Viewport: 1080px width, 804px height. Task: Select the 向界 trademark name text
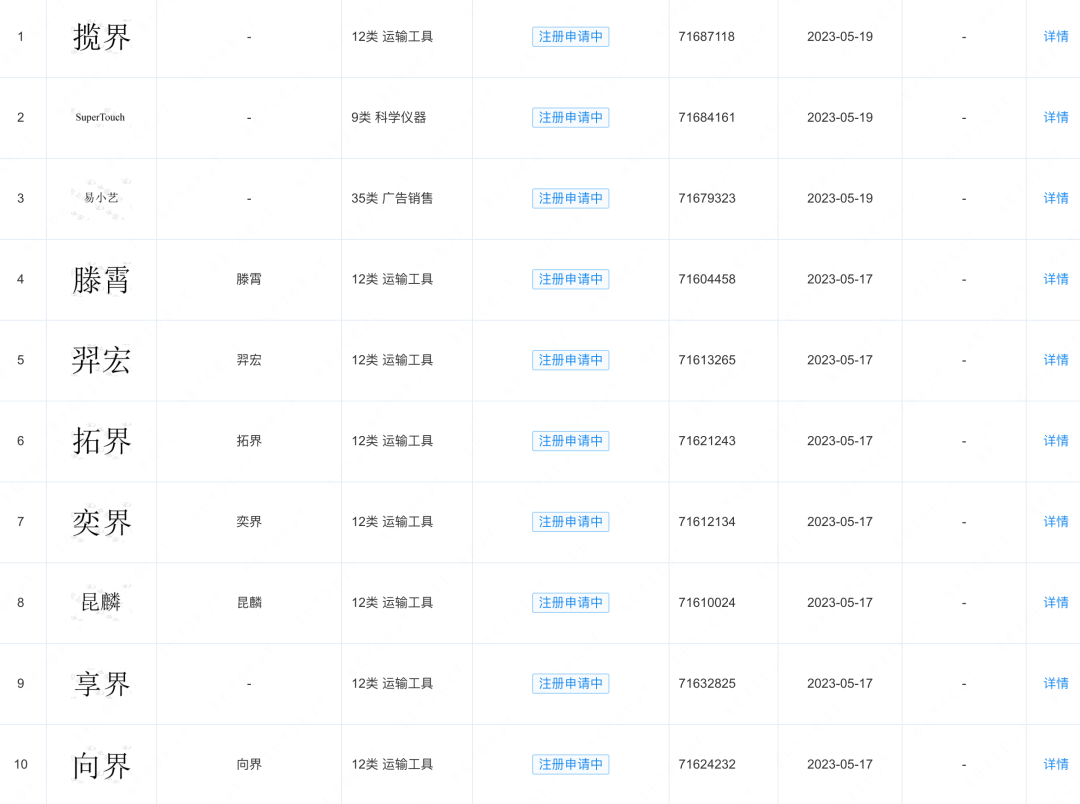(x=249, y=764)
